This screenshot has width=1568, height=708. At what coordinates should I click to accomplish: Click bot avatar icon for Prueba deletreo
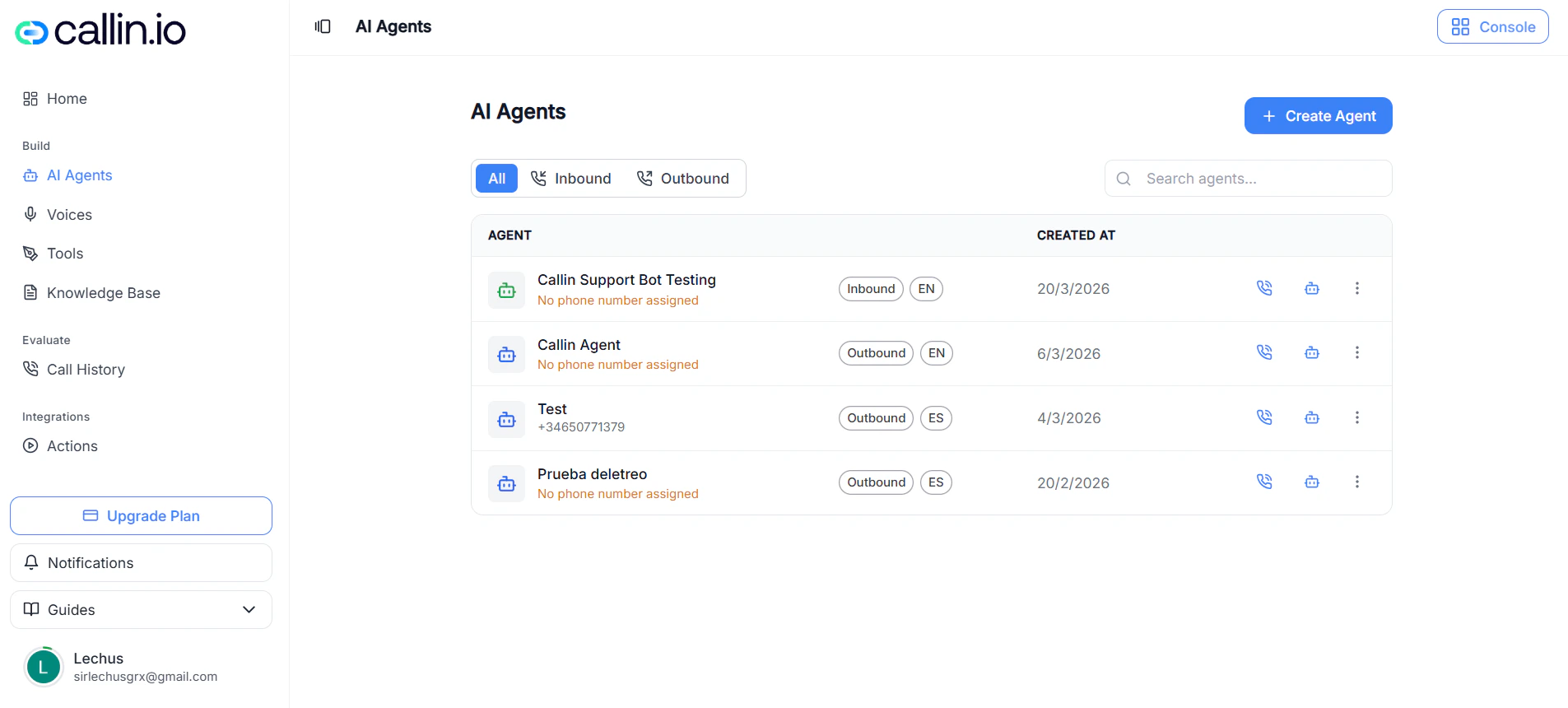tap(506, 484)
